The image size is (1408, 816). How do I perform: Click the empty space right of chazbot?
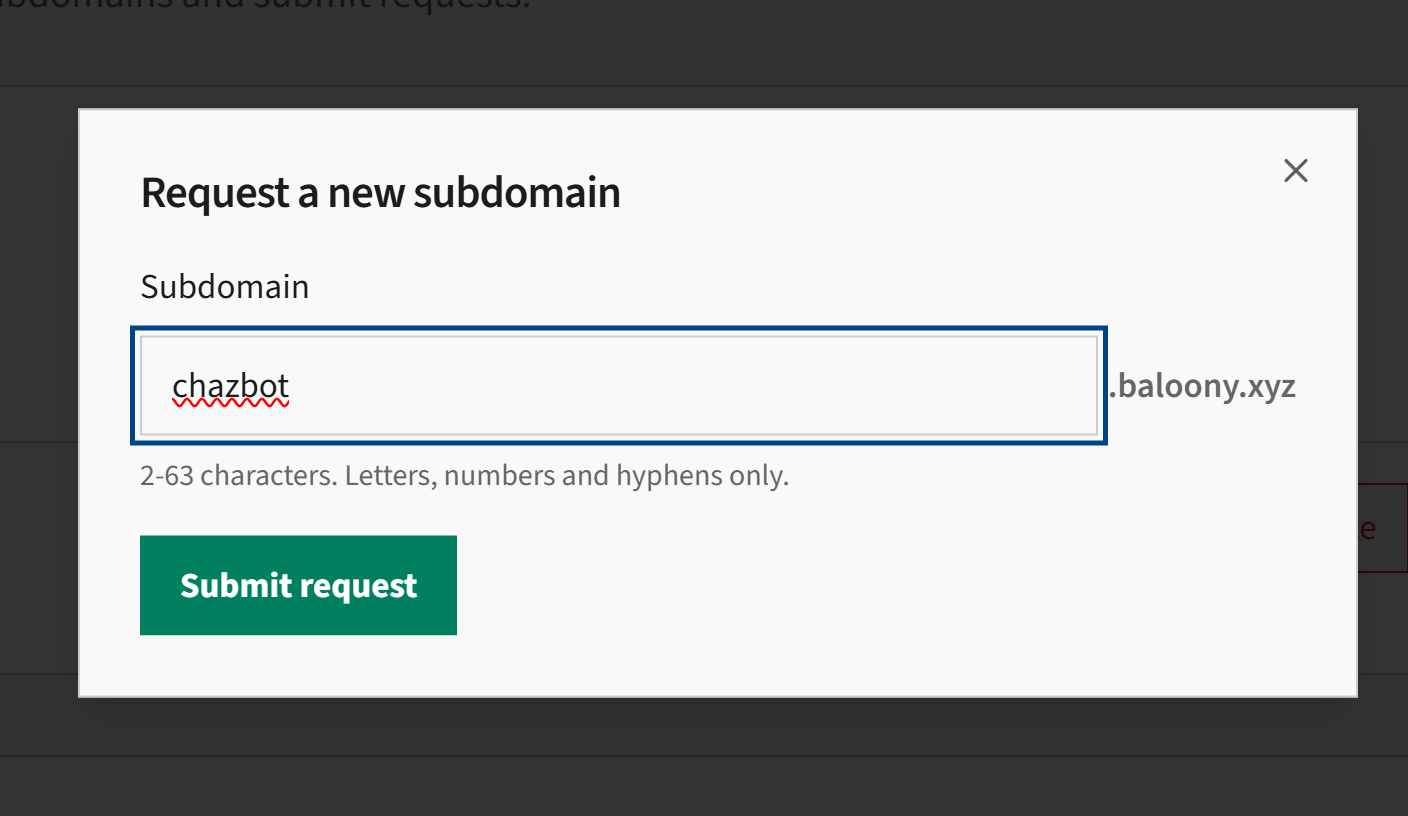pyautogui.click(x=700, y=386)
